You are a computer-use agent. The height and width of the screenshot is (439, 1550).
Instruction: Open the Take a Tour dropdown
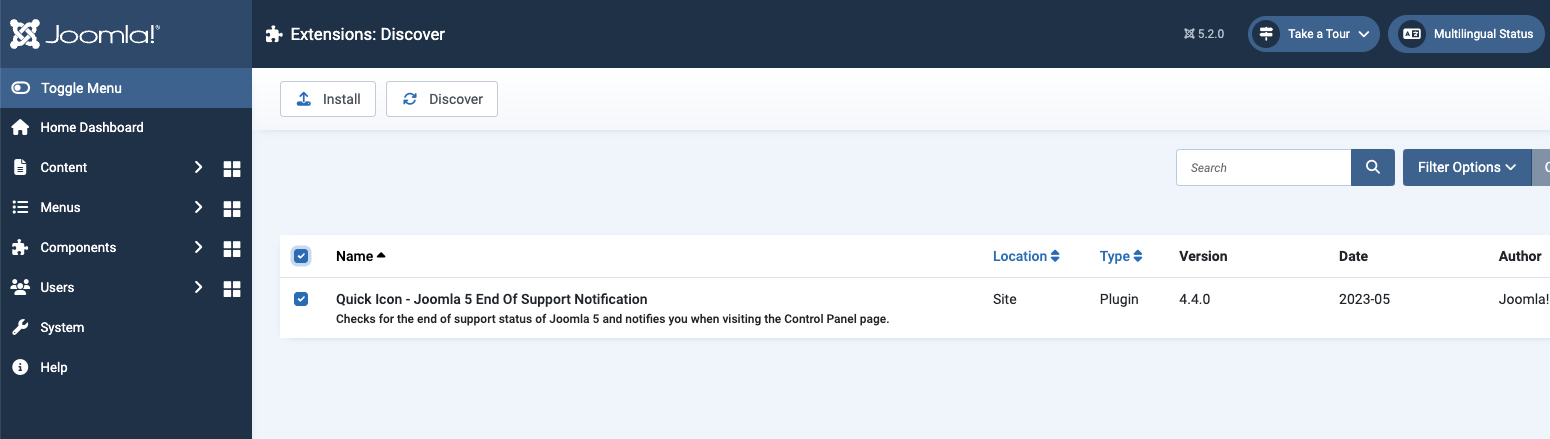(1314, 34)
